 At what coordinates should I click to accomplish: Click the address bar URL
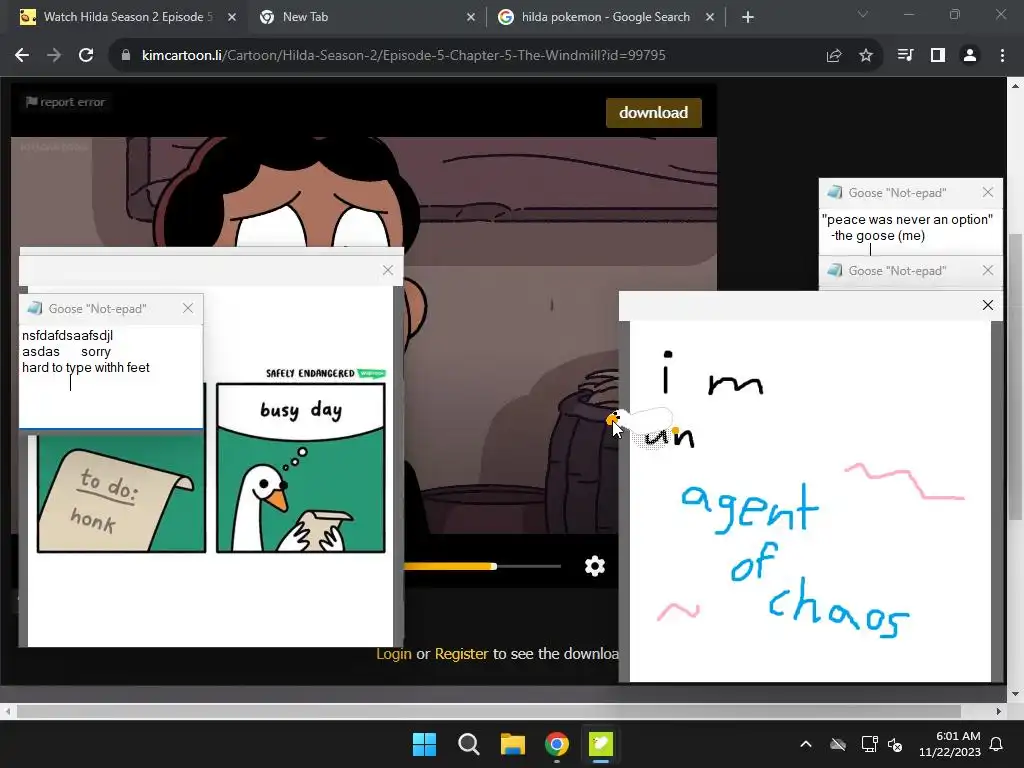[x=404, y=56]
